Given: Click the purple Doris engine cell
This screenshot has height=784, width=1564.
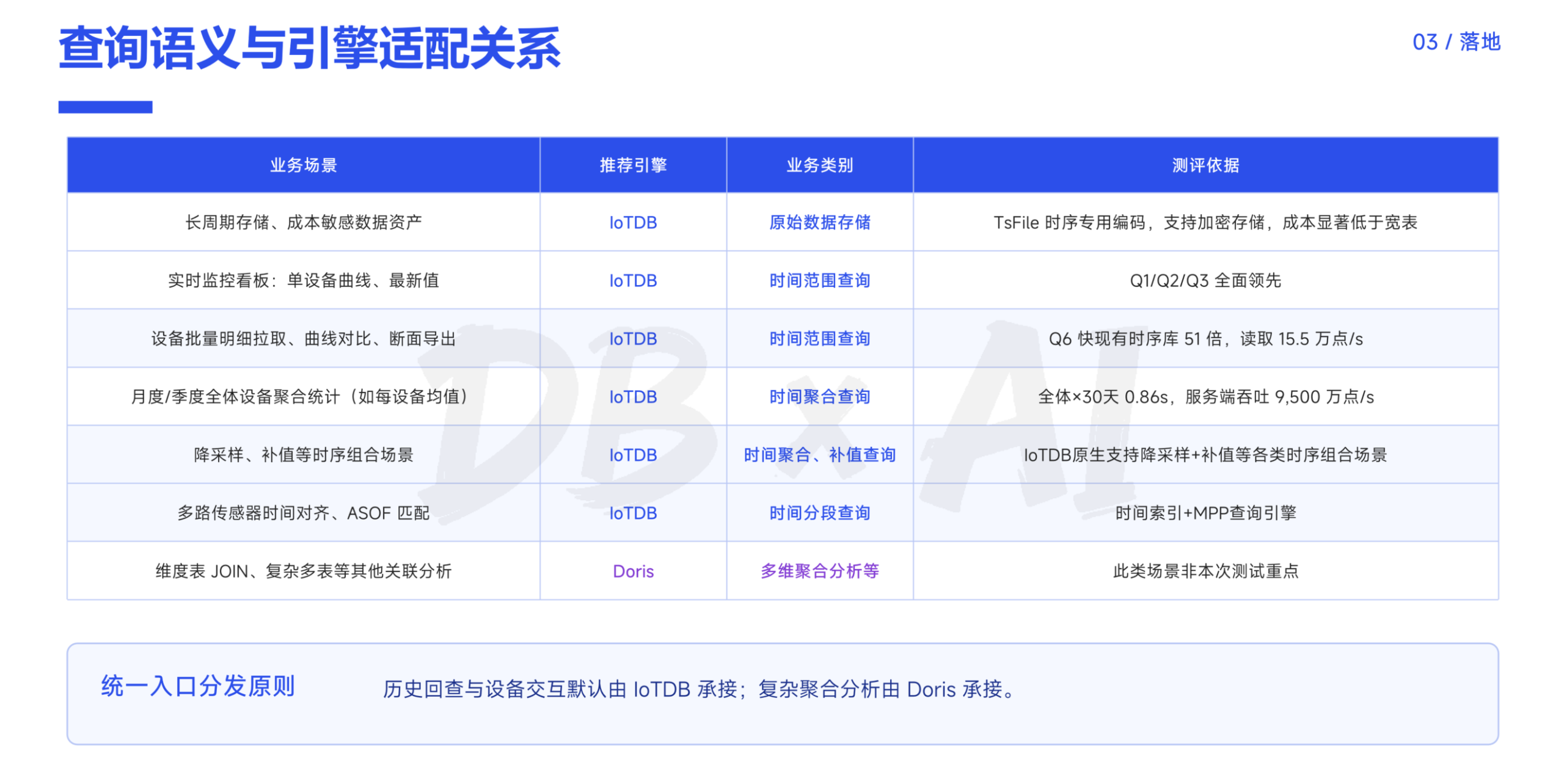Looking at the screenshot, I should (x=633, y=570).
